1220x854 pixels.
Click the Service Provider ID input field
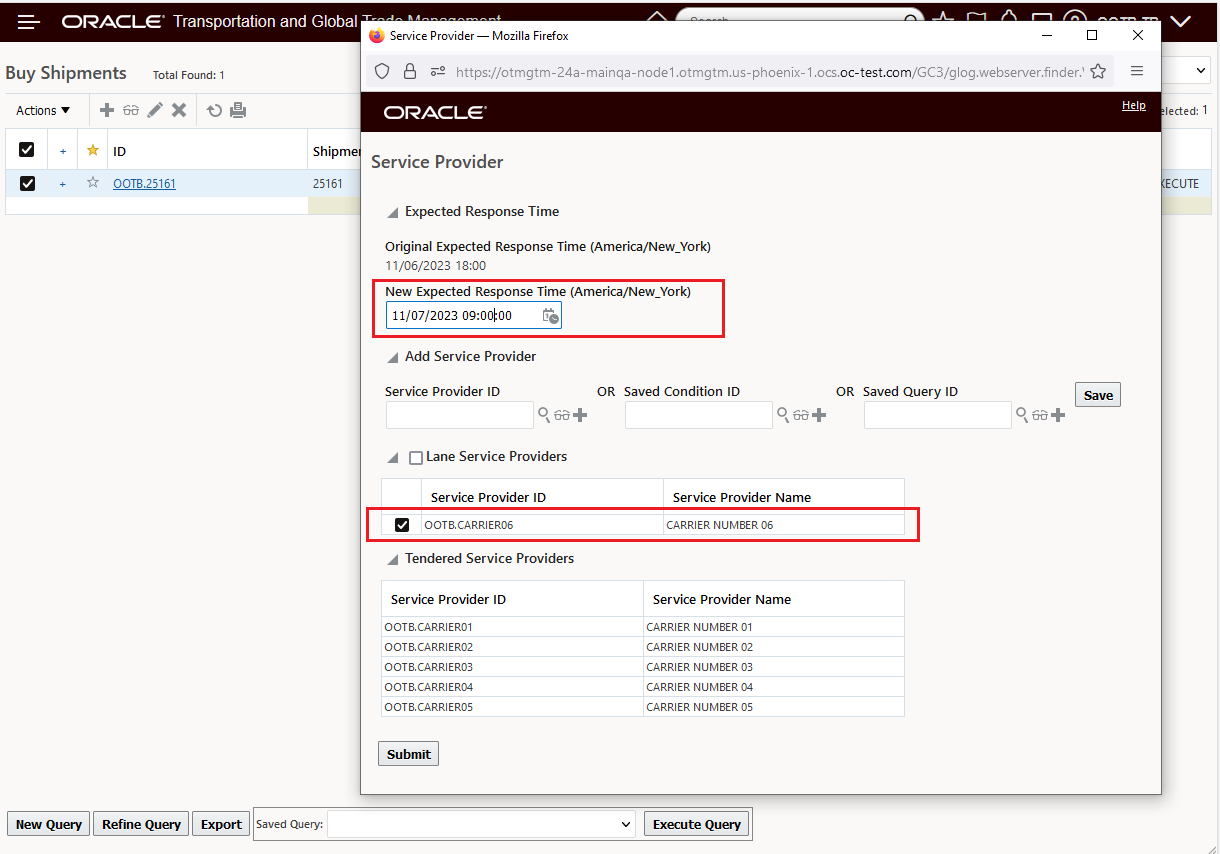[x=460, y=415]
